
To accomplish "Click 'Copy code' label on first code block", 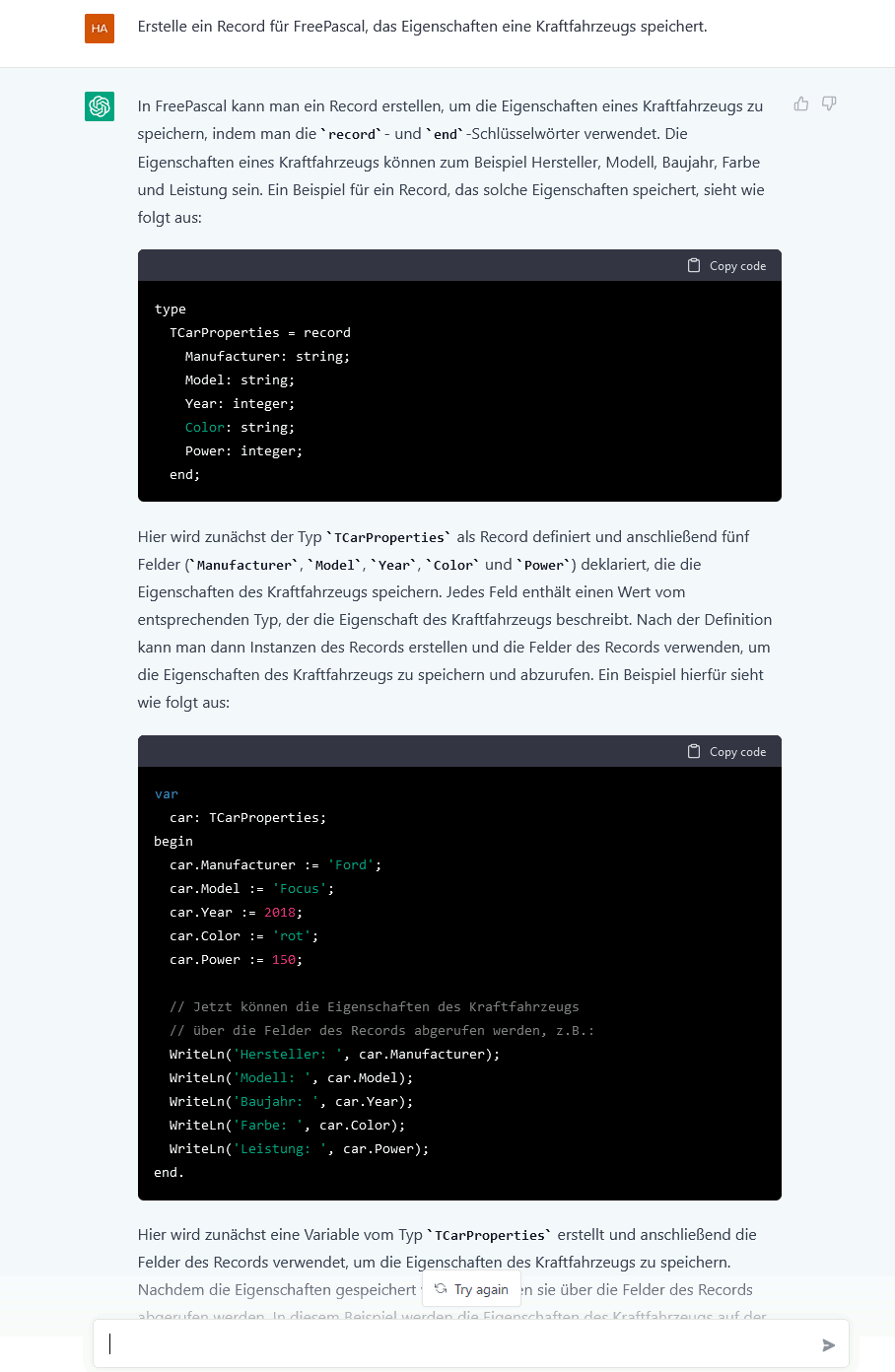I will click(x=737, y=266).
